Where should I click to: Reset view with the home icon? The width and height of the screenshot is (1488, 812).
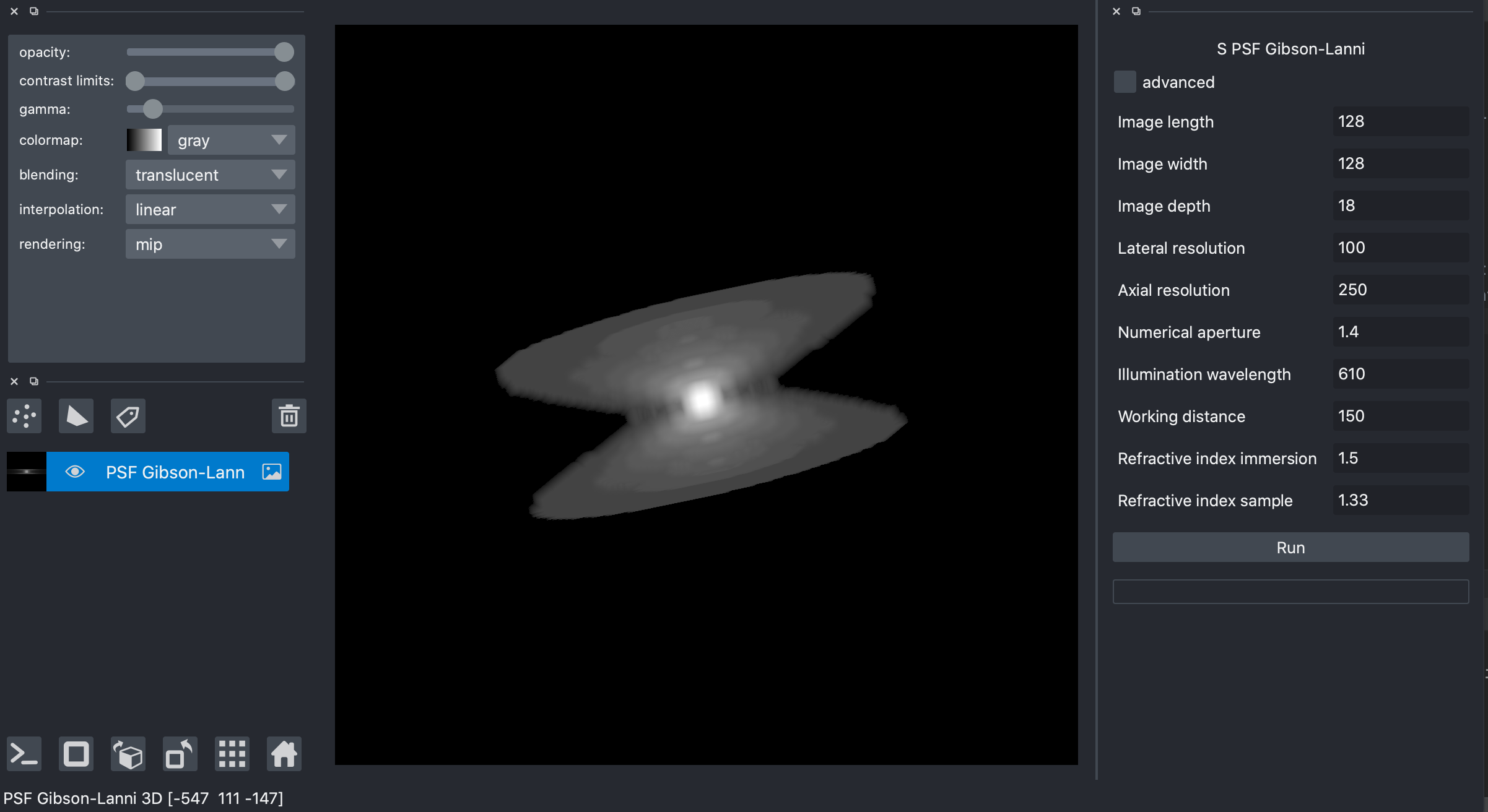284,754
